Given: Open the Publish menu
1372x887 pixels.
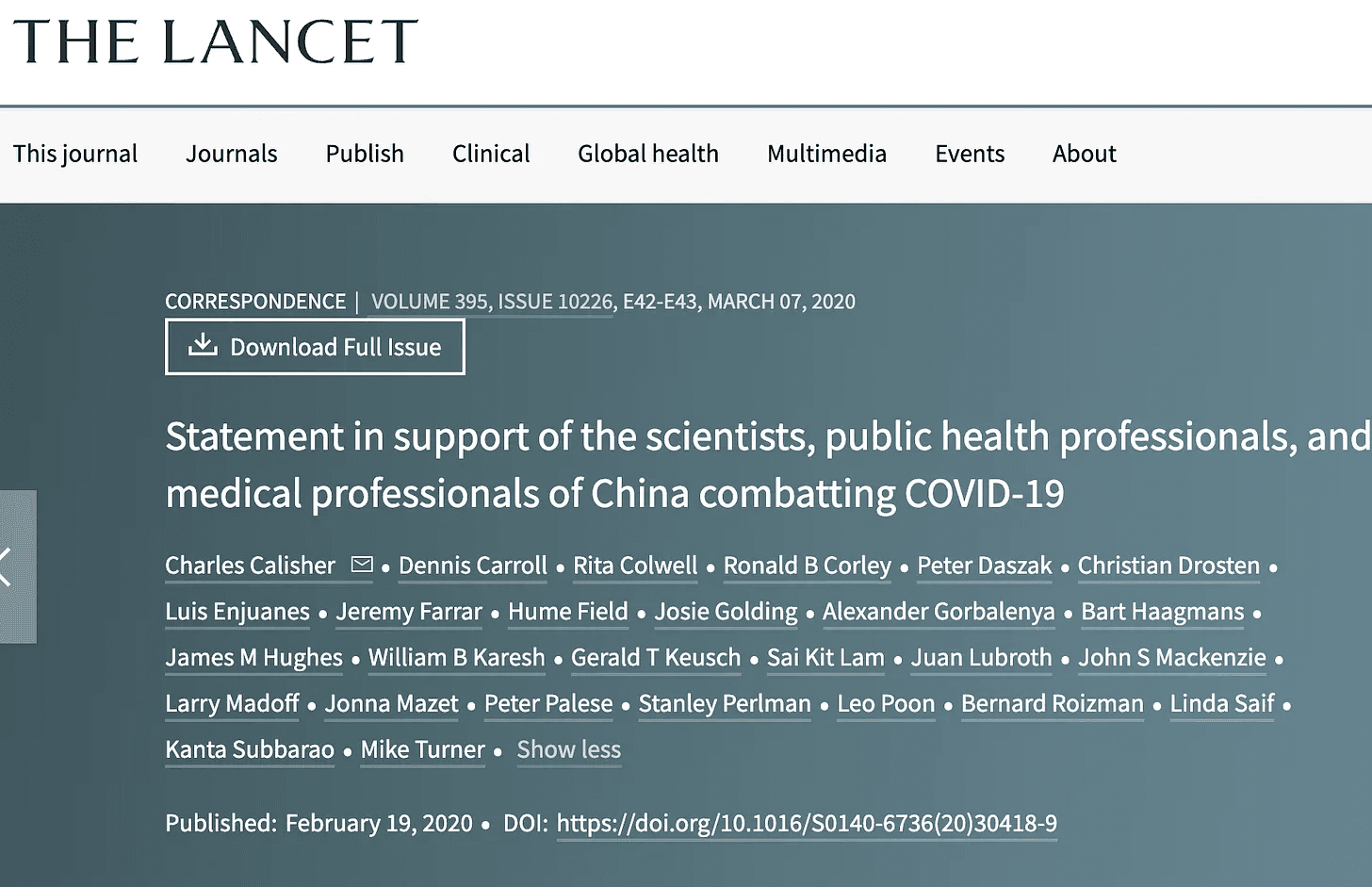Looking at the screenshot, I should coord(365,154).
